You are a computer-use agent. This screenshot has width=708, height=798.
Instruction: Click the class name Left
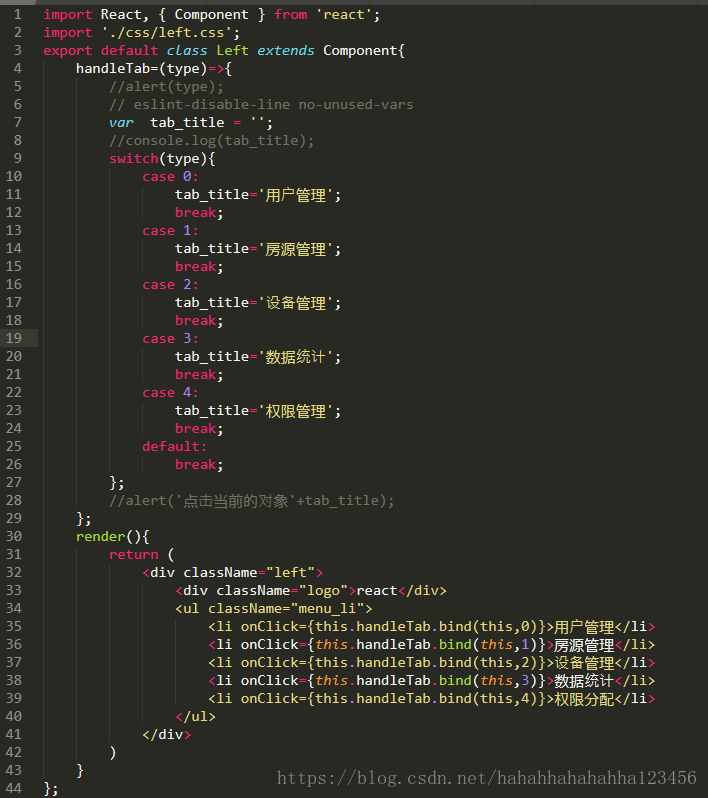pyautogui.click(x=232, y=50)
